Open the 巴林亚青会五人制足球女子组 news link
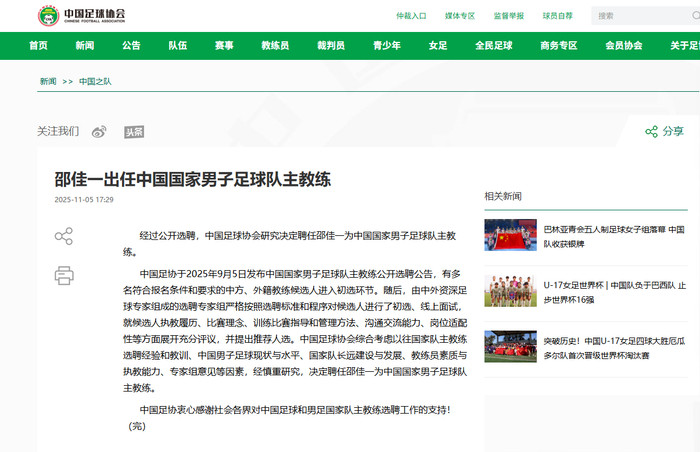The image size is (700, 452). coord(614,237)
